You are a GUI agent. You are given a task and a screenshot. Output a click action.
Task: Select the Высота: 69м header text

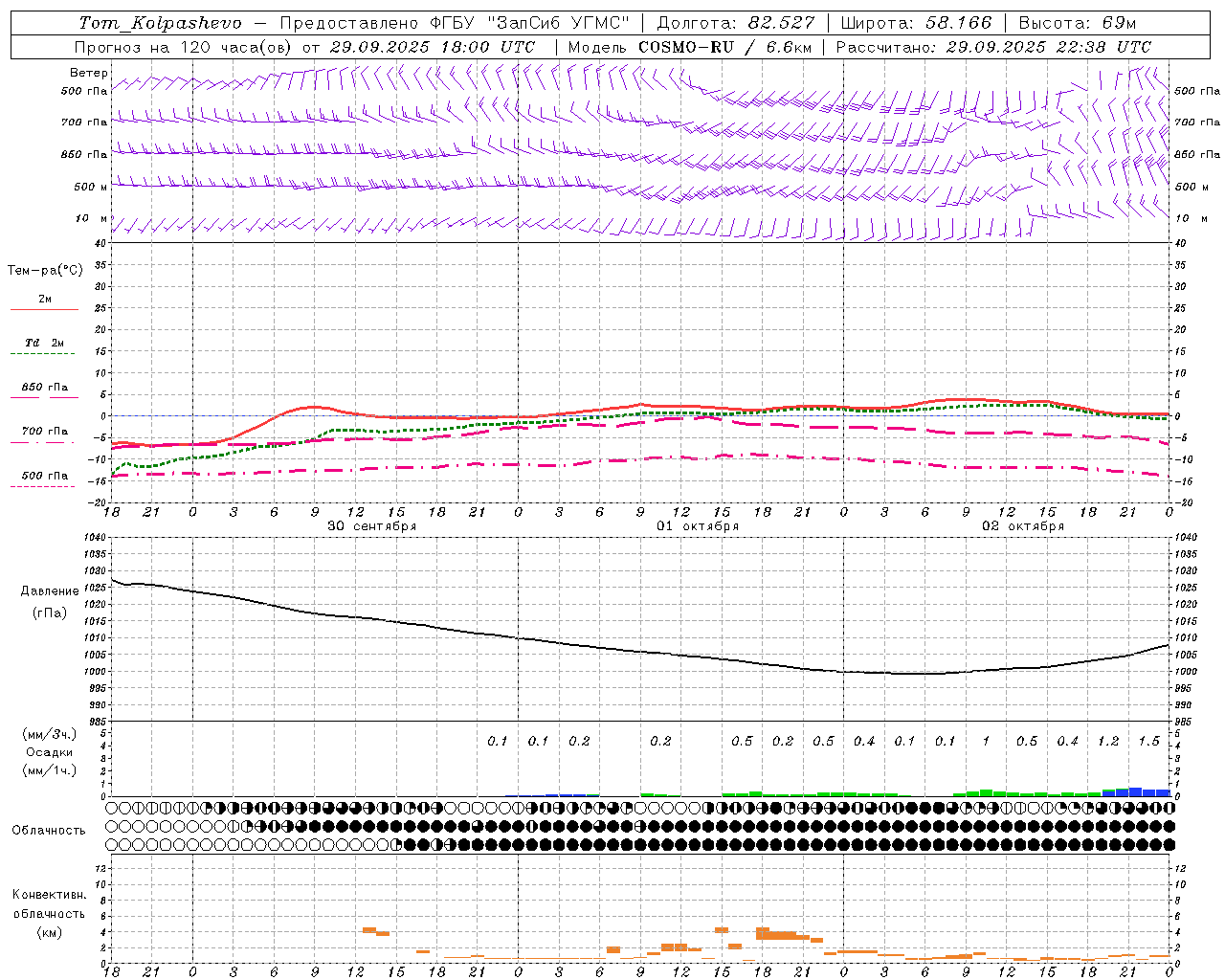point(1078,23)
